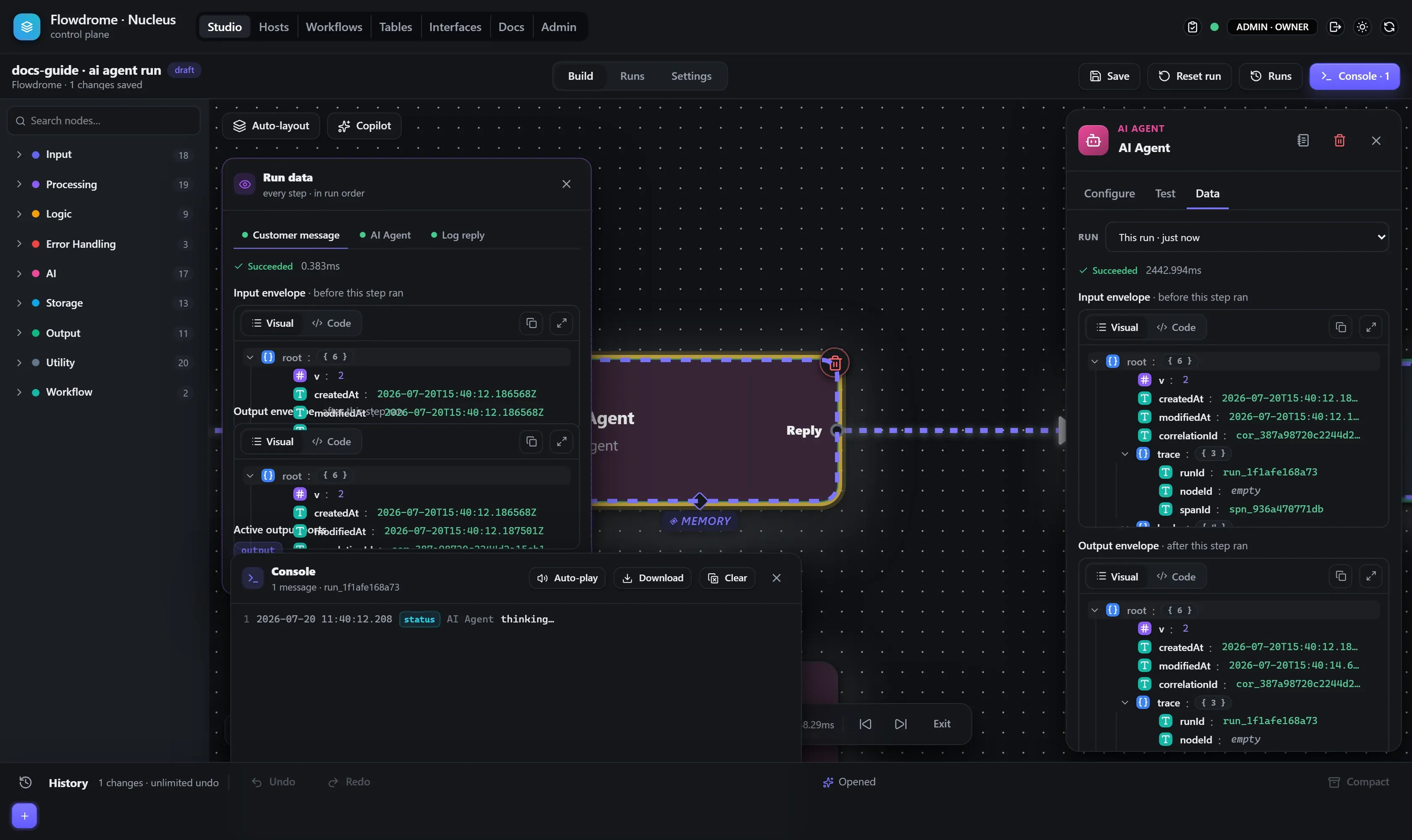Click the Reset run button
Viewport: 1412px width, 840px height.
[x=1189, y=76]
